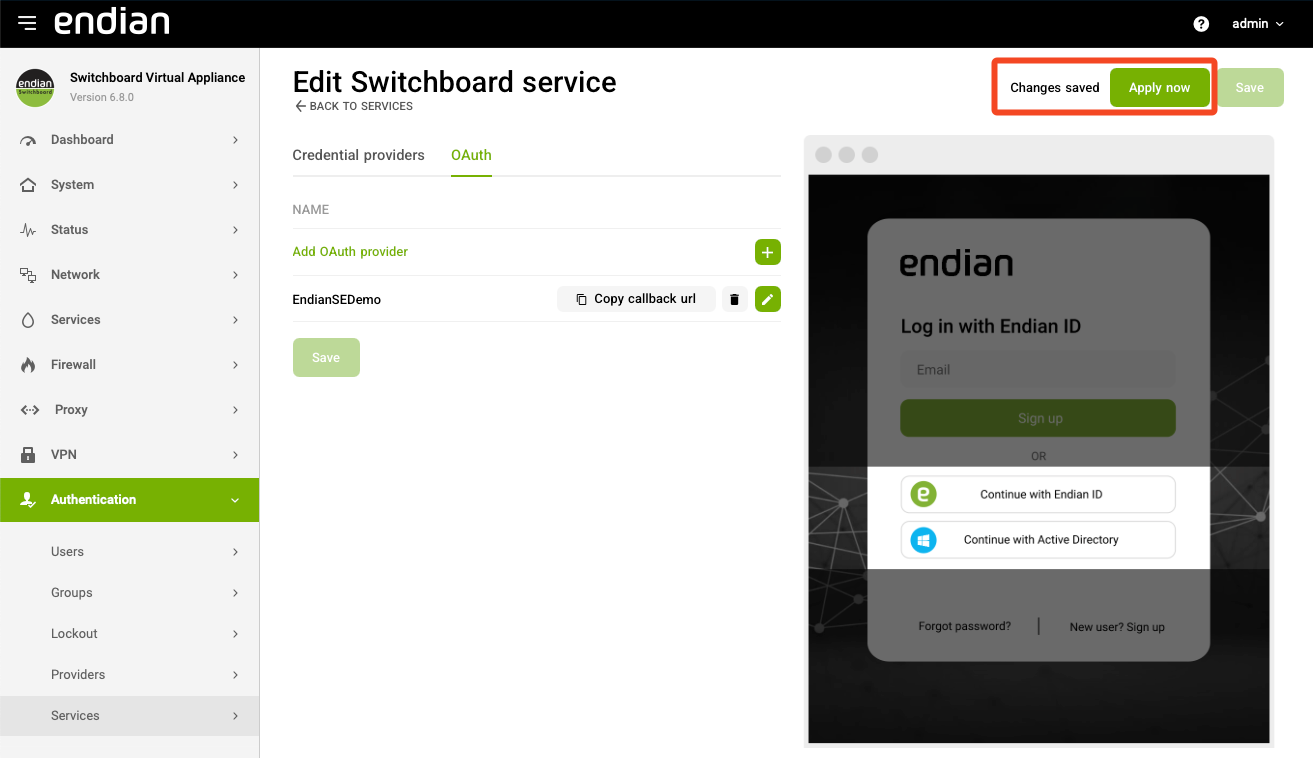Select the OAuth tab
Image resolution: width=1313 pixels, height=758 pixels.
(x=471, y=155)
